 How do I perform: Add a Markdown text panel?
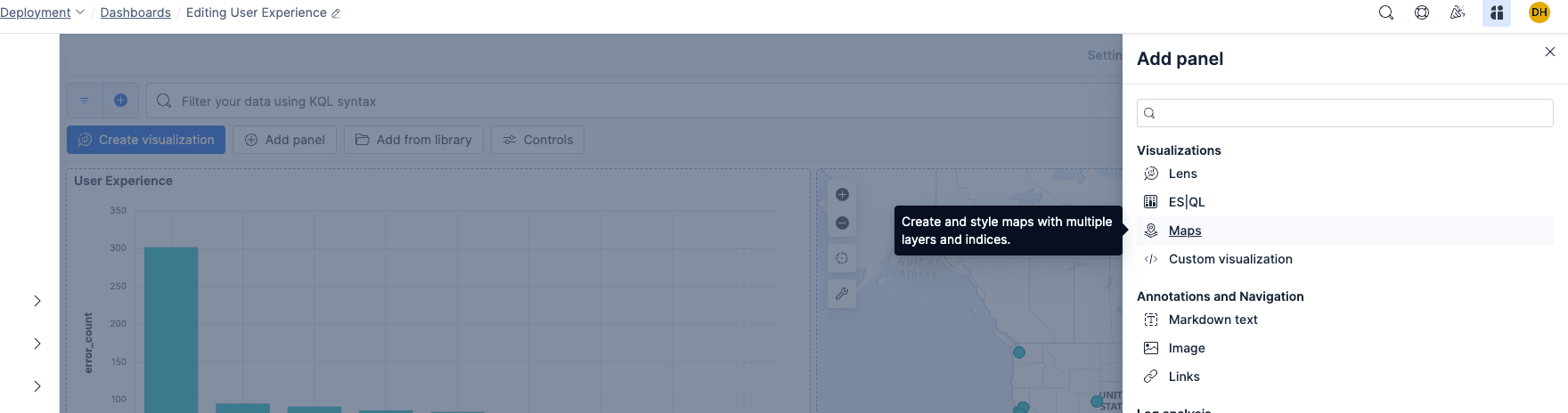[x=1213, y=320]
